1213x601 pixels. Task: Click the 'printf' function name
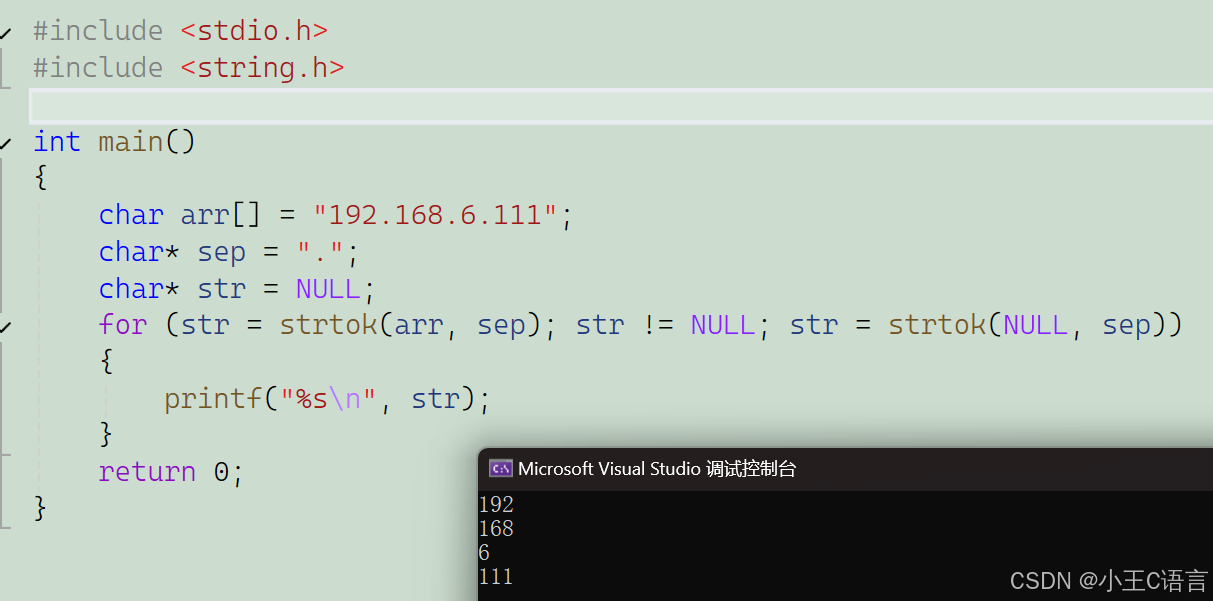(x=213, y=399)
